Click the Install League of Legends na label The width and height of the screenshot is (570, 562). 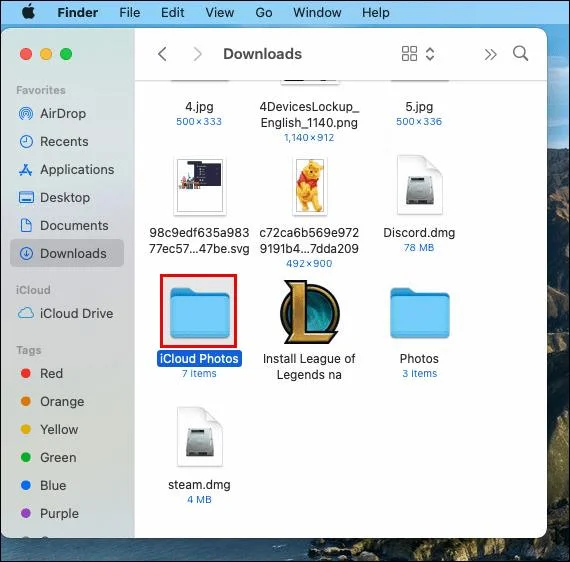(309, 366)
